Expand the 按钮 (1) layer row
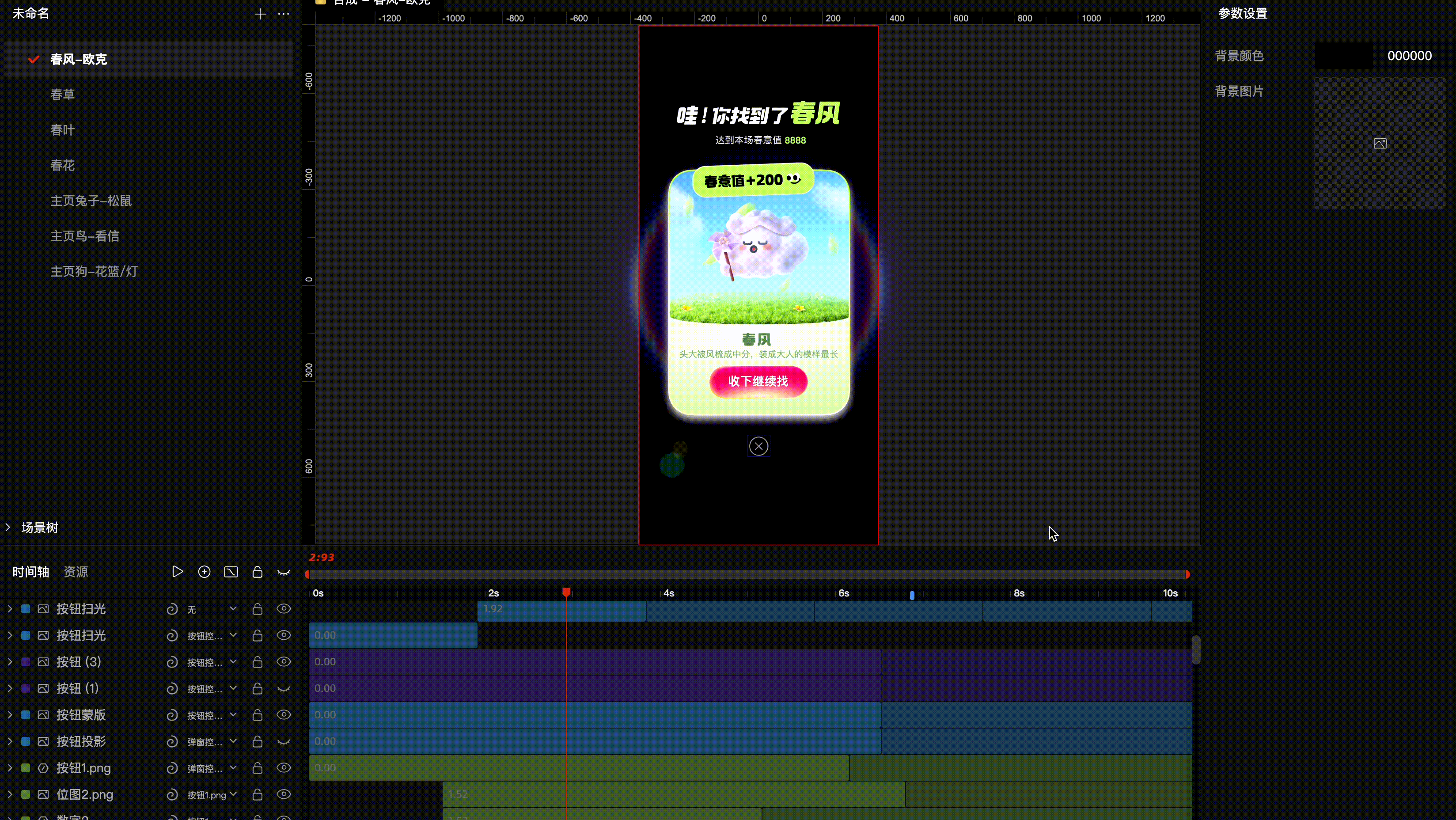Viewport: 1456px width, 820px height. [10, 688]
